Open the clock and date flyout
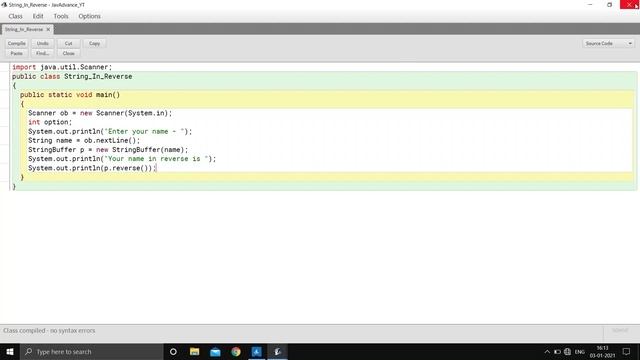Screen dimensions: 640x360 coord(602,351)
